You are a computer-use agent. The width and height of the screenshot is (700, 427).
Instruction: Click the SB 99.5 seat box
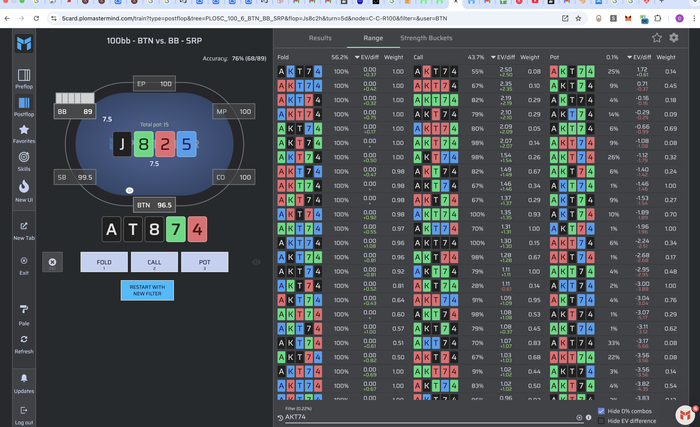tap(75, 177)
